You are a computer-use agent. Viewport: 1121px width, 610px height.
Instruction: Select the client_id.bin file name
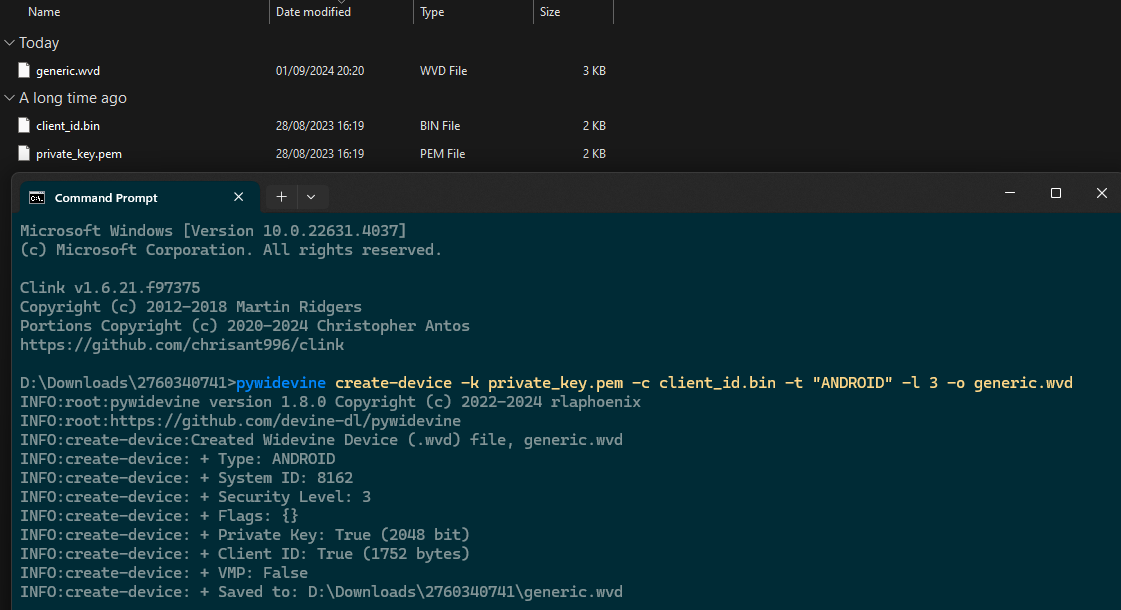pos(68,126)
